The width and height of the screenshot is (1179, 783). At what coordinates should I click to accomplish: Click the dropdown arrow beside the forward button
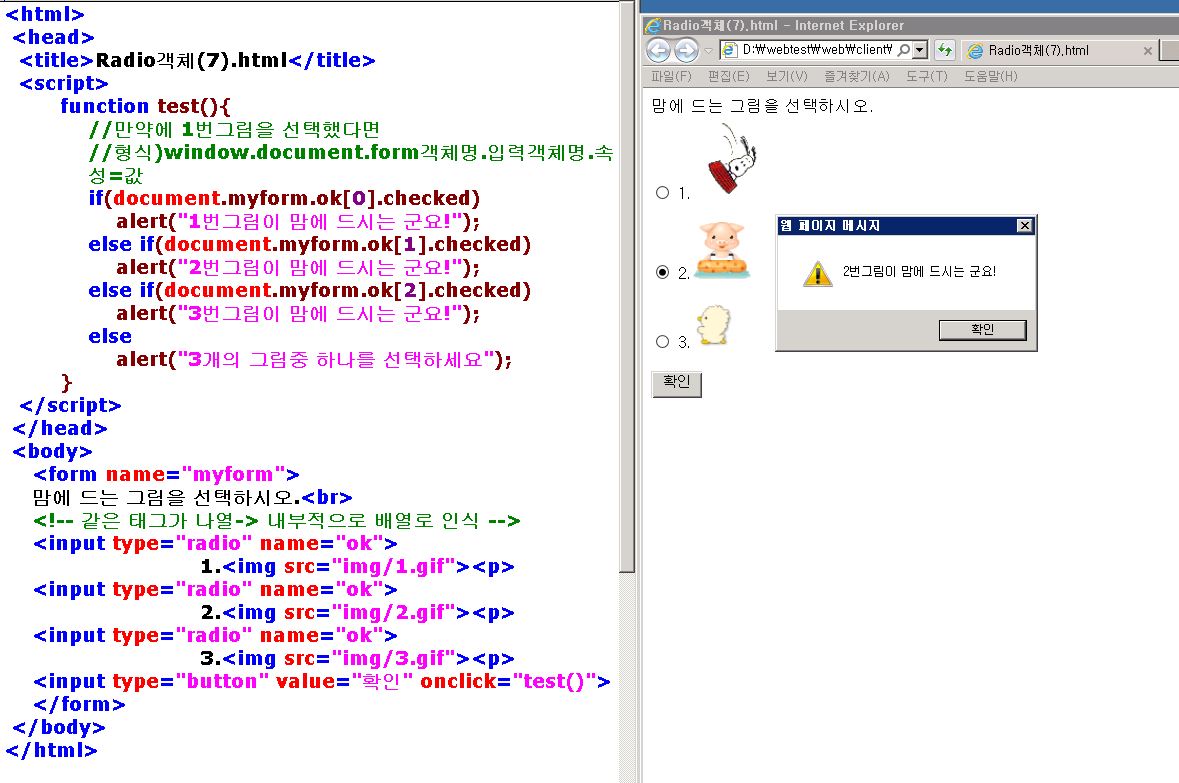[x=708, y=51]
